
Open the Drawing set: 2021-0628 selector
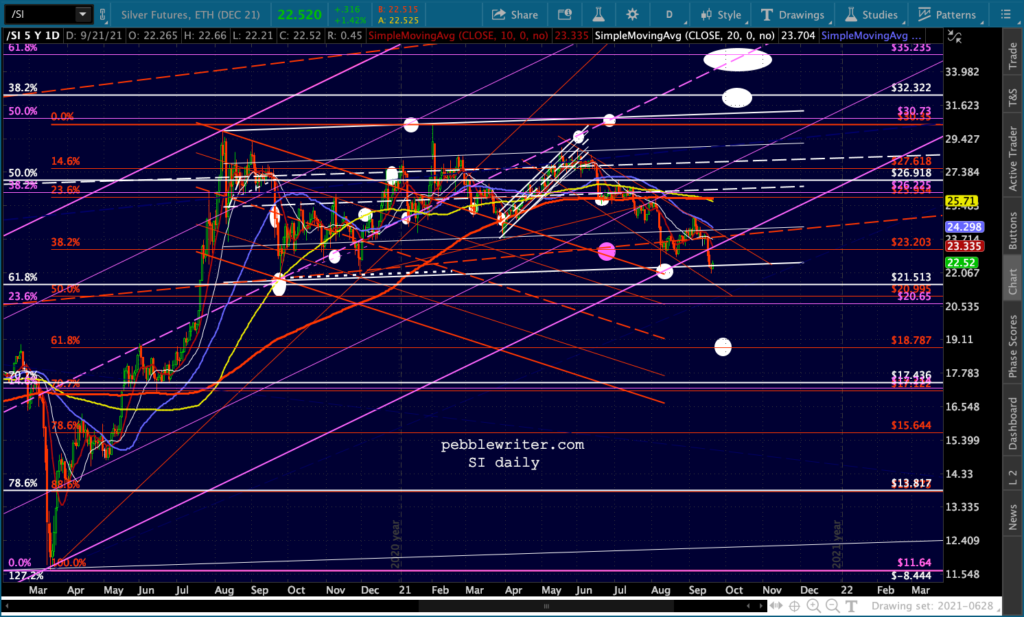click(x=936, y=607)
